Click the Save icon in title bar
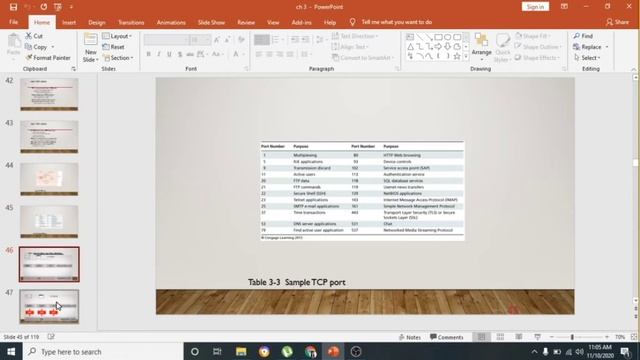Screen dimensions: 640x360 [13, 7]
